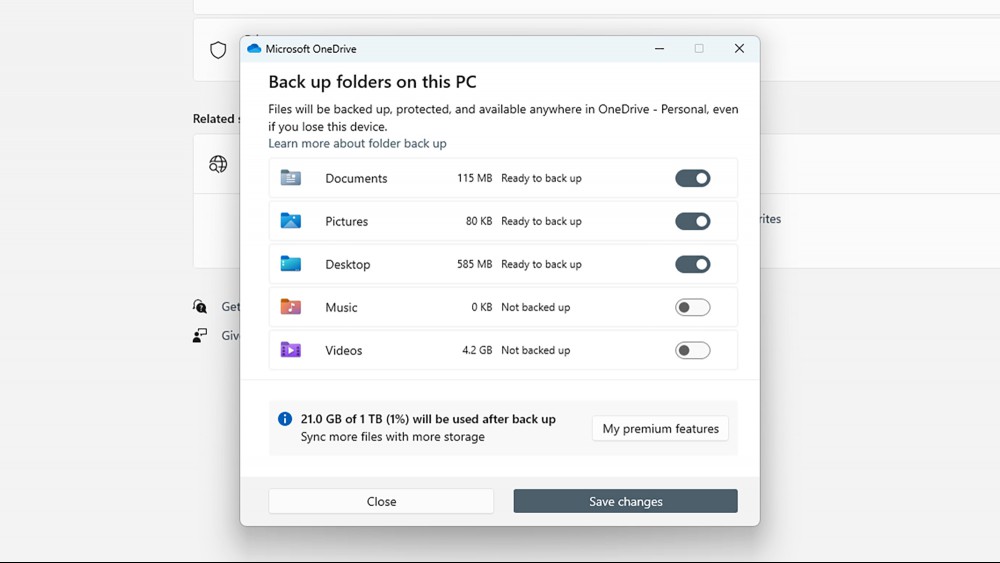Viewport: 1000px width, 563px height.
Task: Click the Documents folder icon
Action: [x=291, y=178]
